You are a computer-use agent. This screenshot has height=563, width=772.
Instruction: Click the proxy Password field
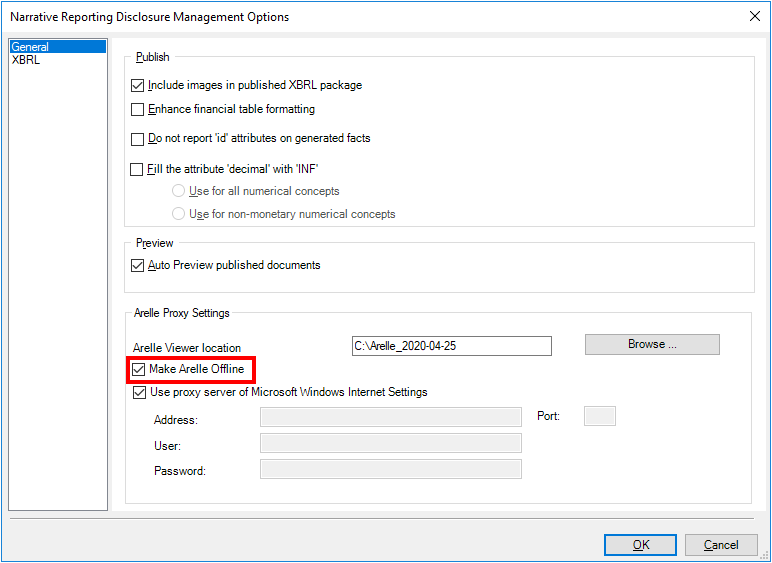390,470
